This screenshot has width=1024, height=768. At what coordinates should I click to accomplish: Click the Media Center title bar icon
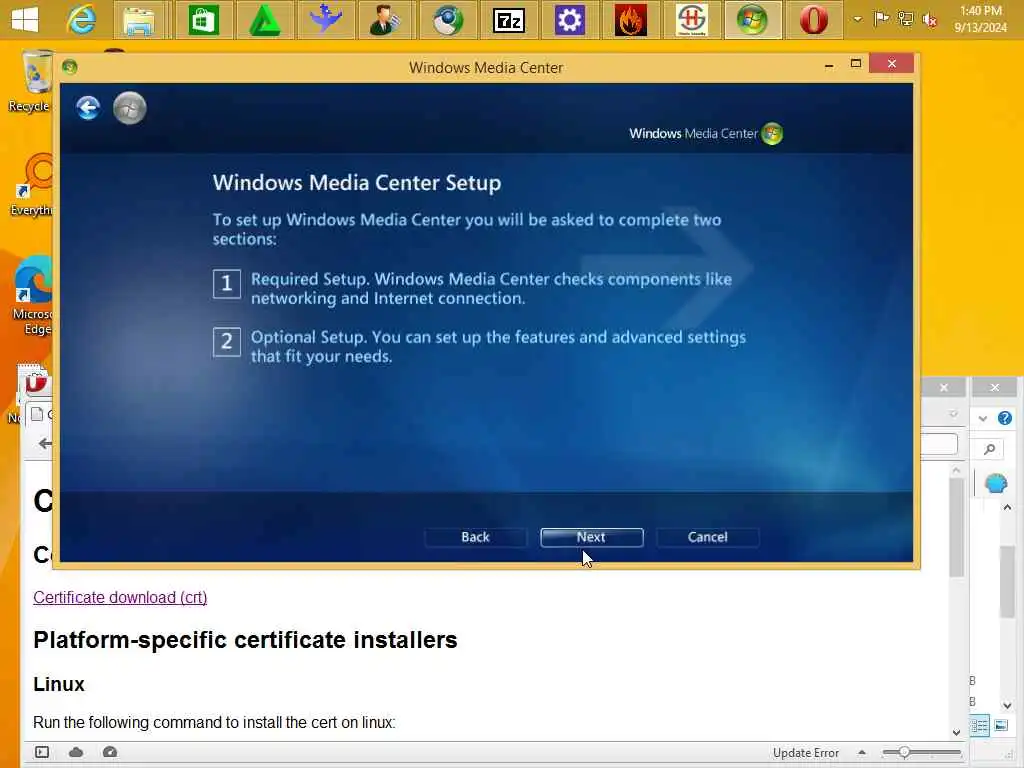coord(70,67)
